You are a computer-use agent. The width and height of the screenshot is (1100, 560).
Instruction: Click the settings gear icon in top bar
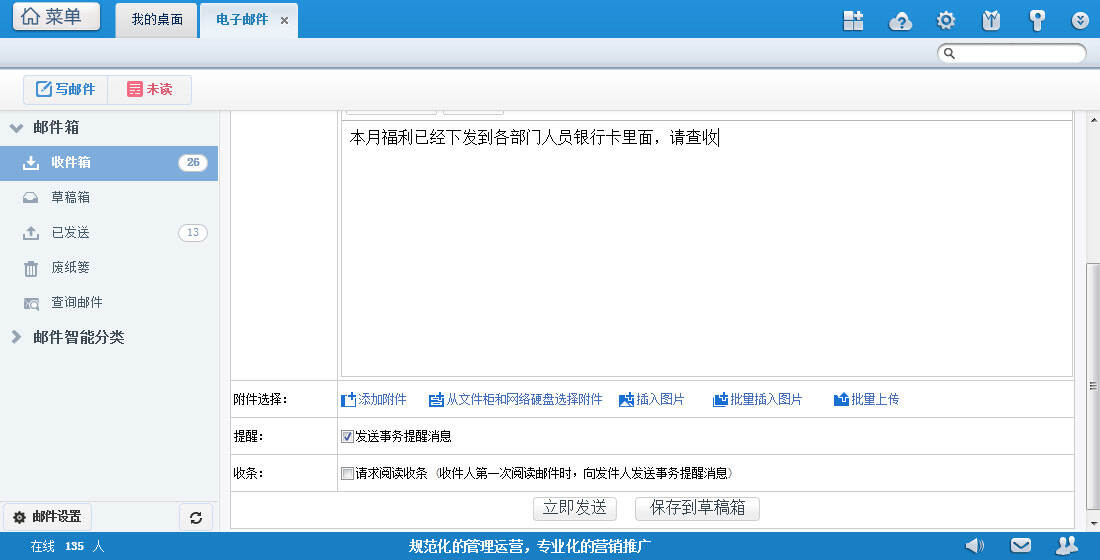[x=945, y=20]
